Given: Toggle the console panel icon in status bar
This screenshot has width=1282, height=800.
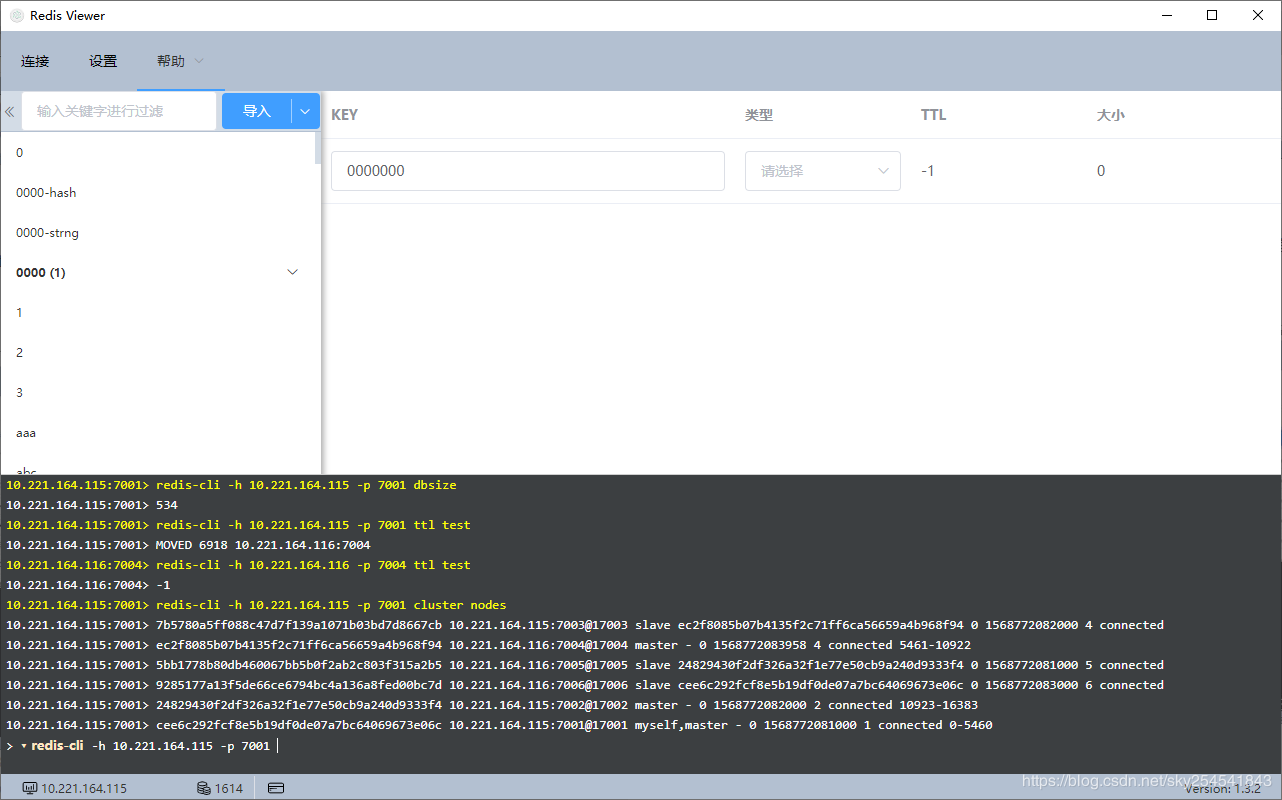Looking at the screenshot, I should (276, 788).
